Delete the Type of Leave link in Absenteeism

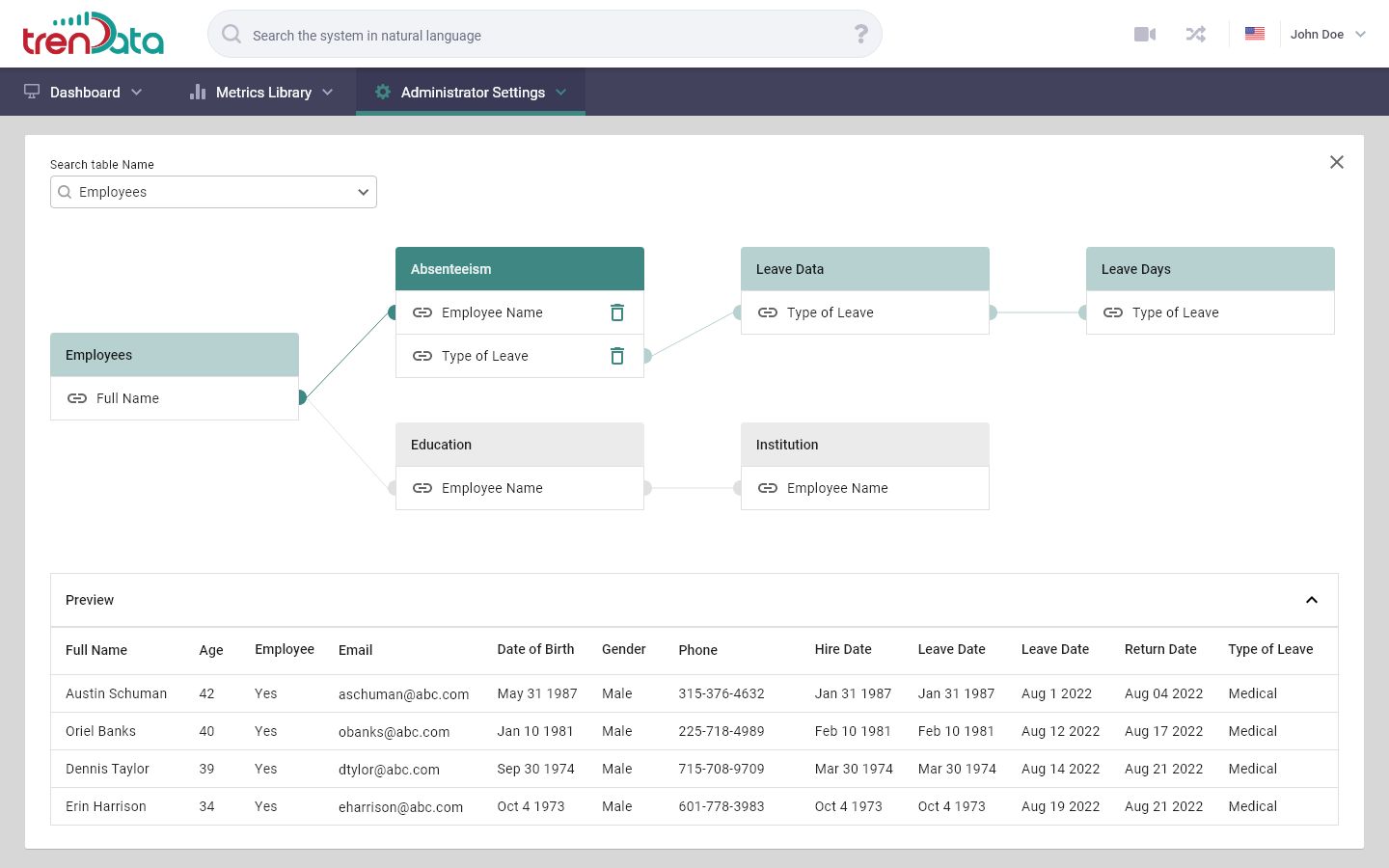[617, 356]
